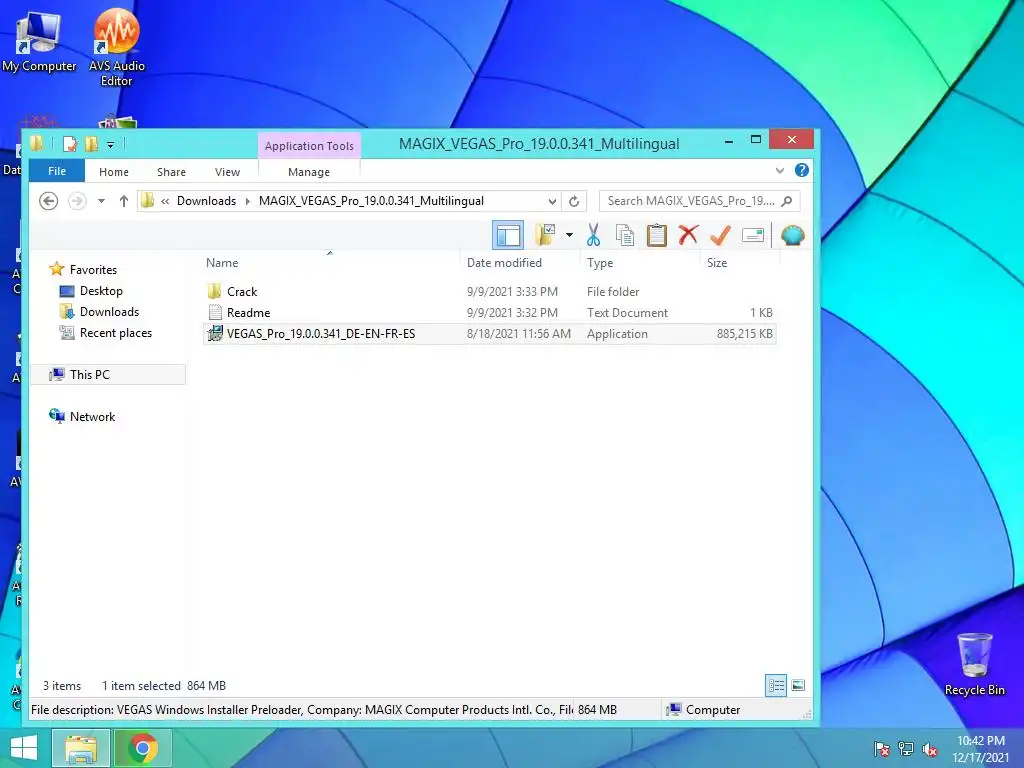Sort files by the Type column
1024x768 pixels.
click(x=600, y=263)
